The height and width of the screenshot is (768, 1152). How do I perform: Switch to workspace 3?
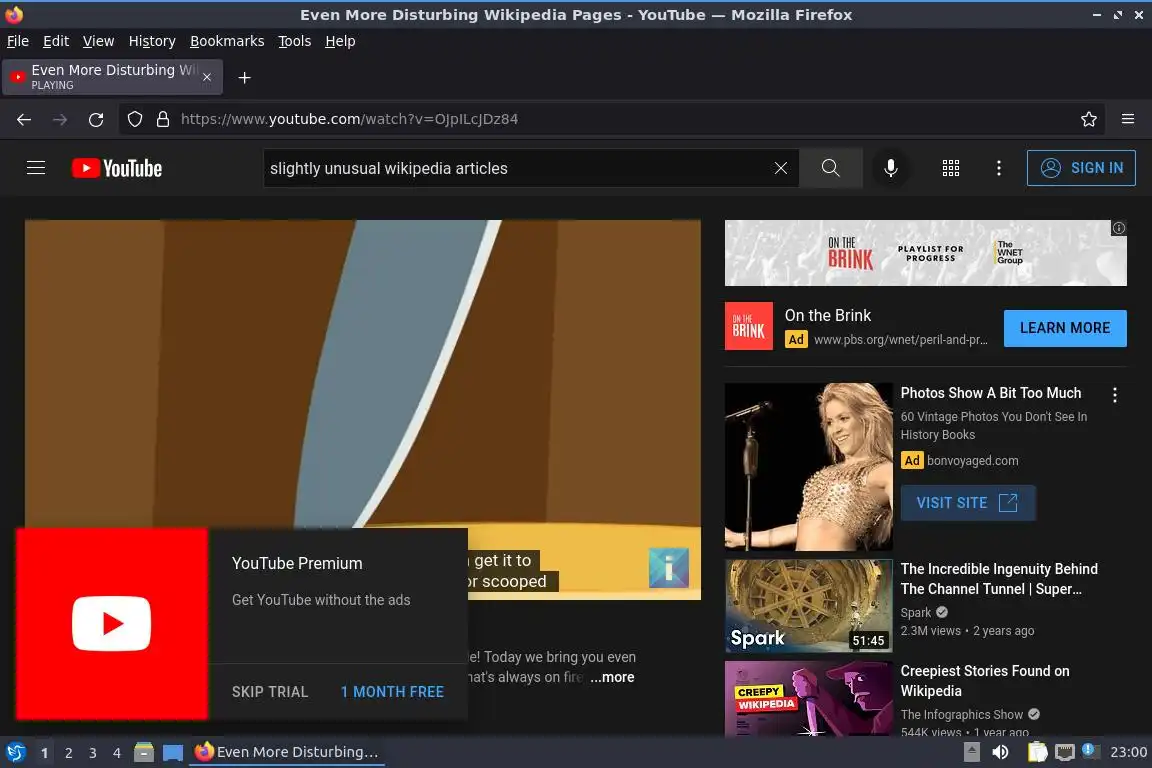[93, 753]
